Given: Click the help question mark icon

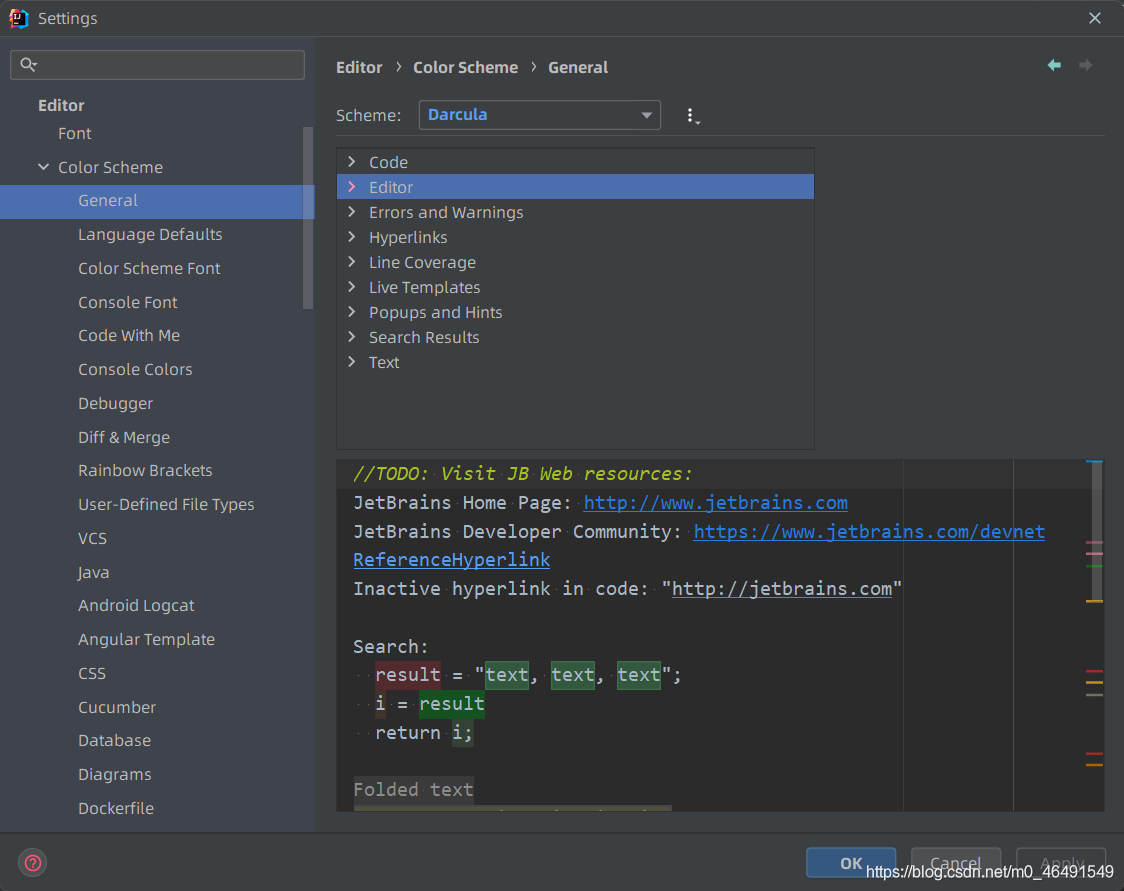Looking at the screenshot, I should (x=33, y=862).
